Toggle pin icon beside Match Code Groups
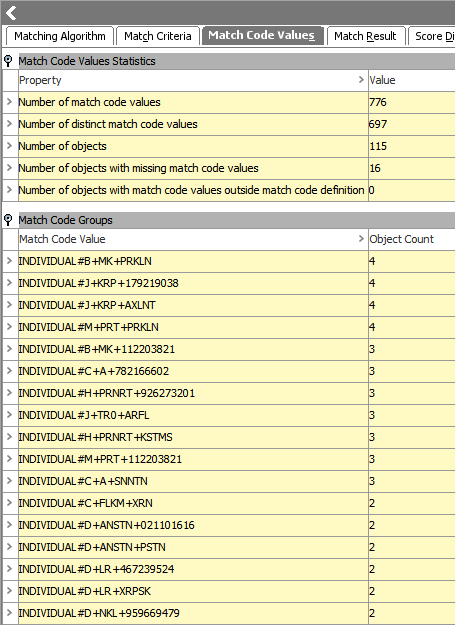The width and height of the screenshot is (455, 625). click(8, 220)
